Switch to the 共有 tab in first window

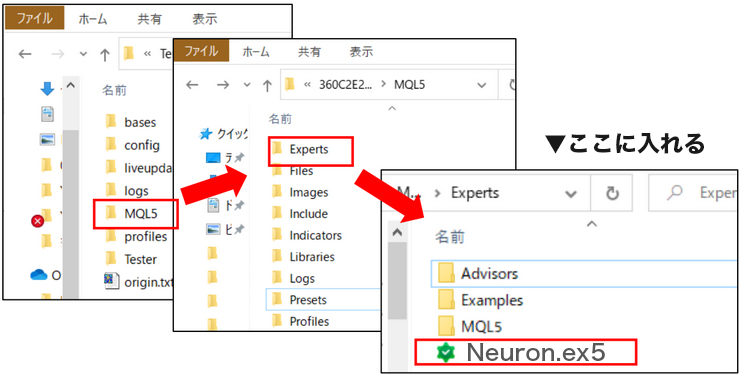(150, 19)
